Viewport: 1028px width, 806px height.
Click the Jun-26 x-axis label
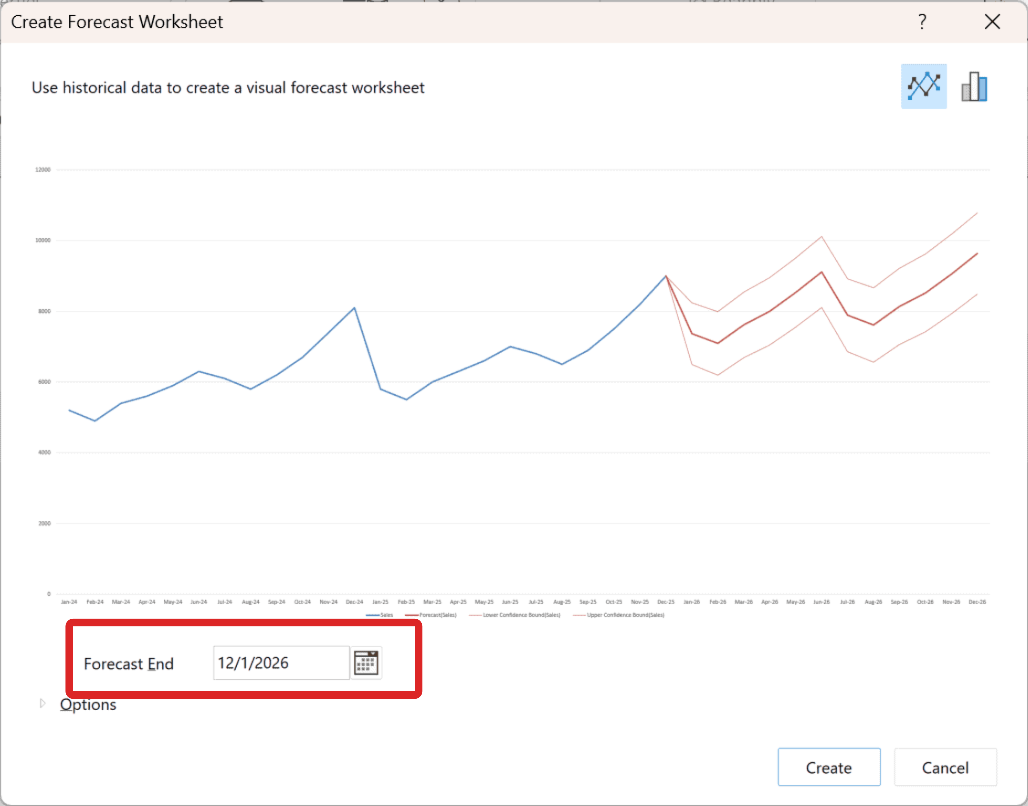(821, 602)
